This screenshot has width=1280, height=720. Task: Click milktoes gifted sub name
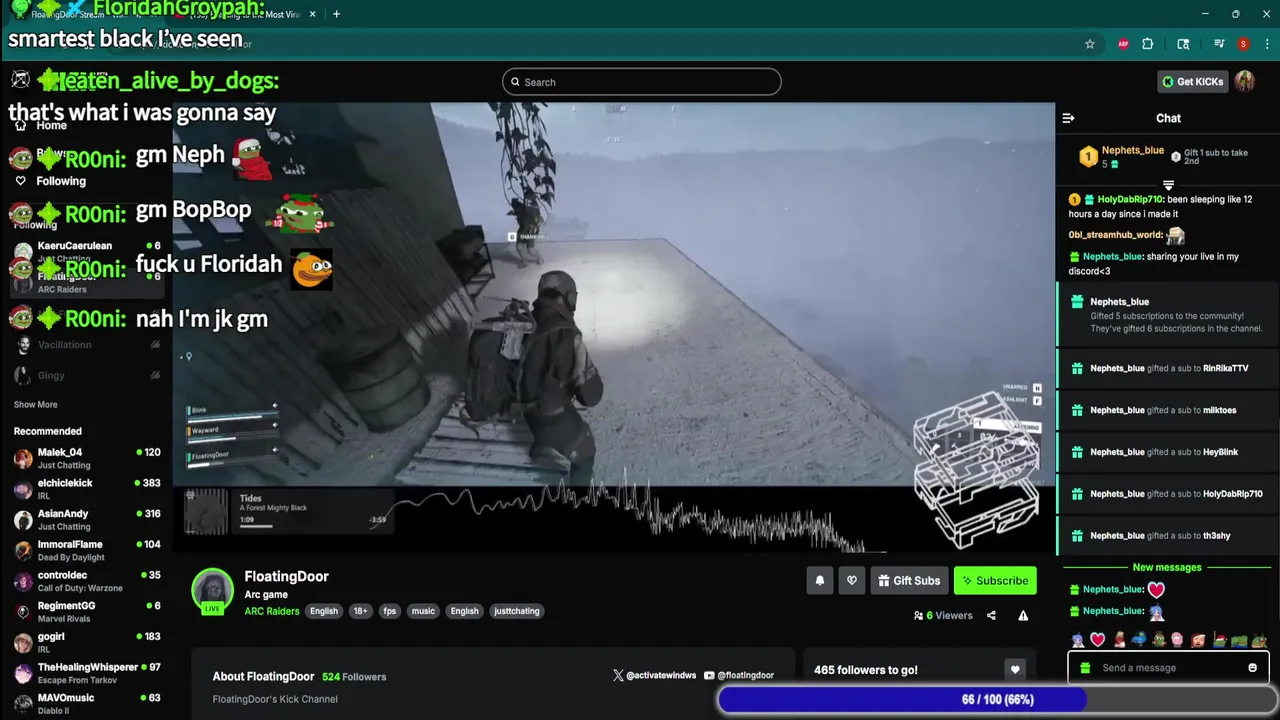[x=1220, y=410]
